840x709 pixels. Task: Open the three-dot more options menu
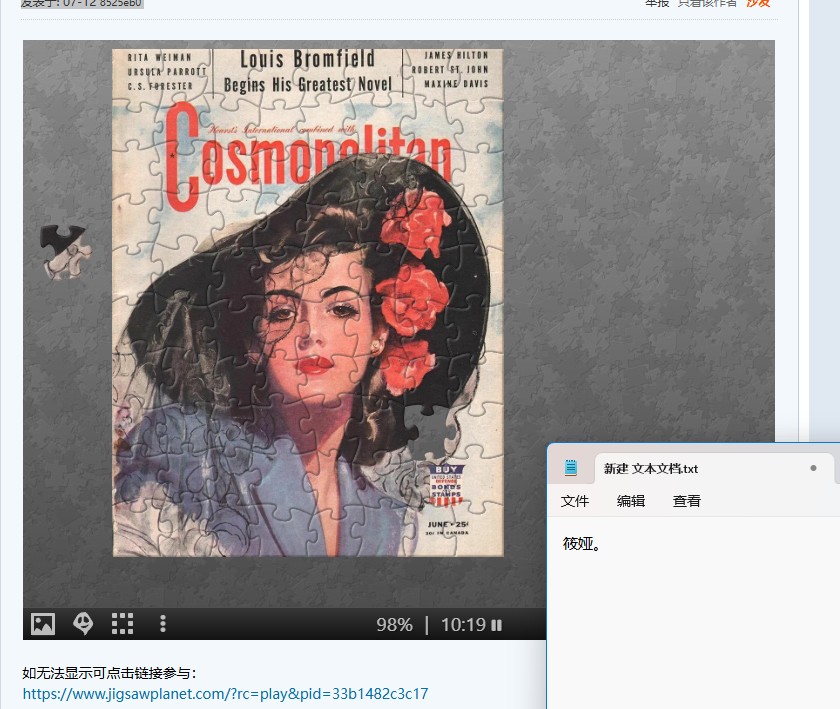(x=163, y=624)
